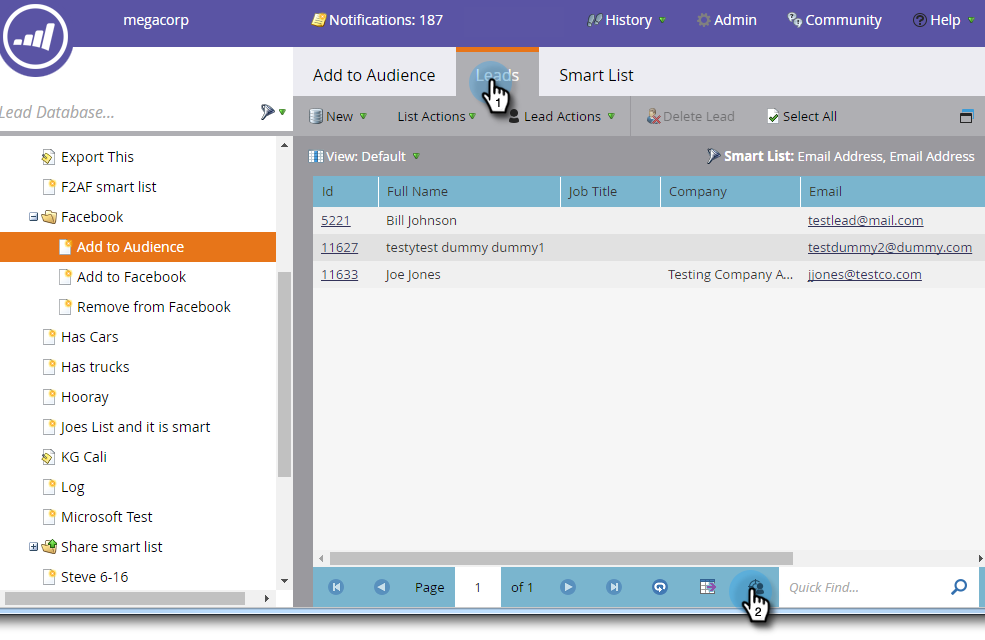Open Notifications: 187
The image size is (985, 640).
(377, 20)
